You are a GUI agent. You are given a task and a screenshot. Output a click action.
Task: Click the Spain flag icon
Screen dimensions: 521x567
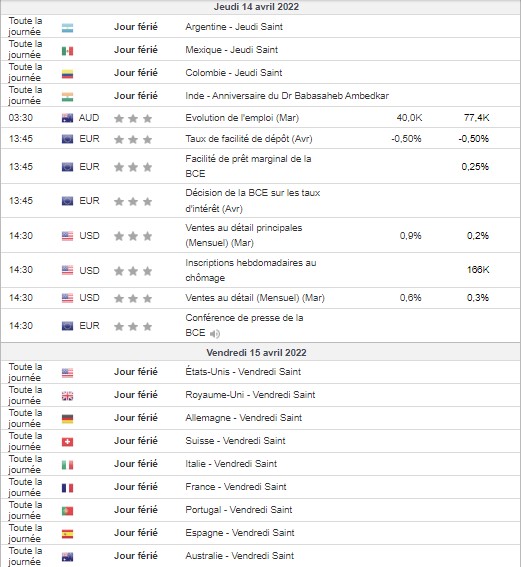tap(67, 534)
